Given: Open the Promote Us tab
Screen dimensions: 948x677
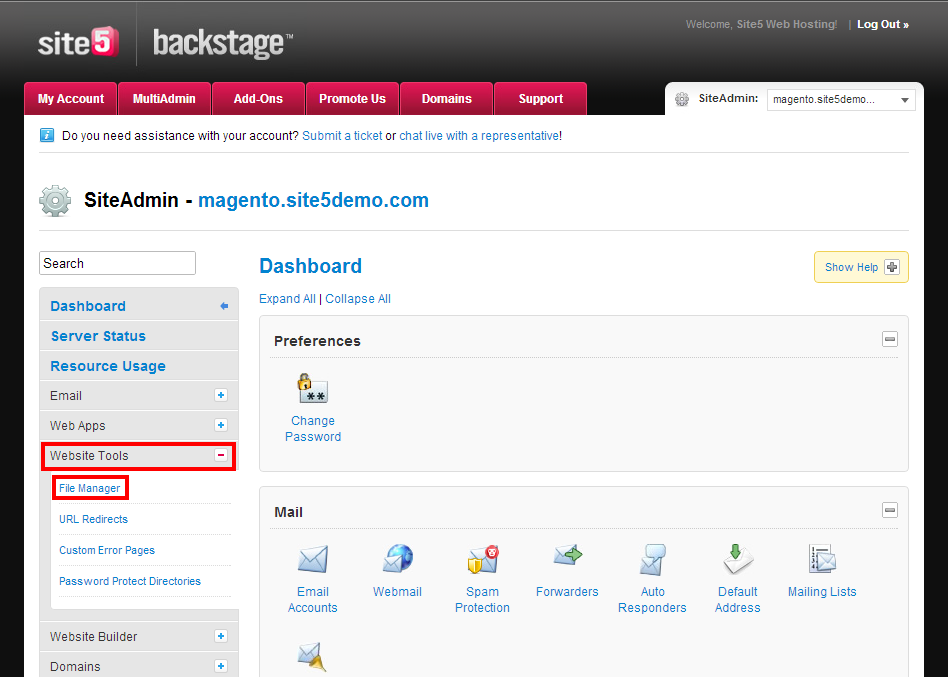Looking at the screenshot, I should click(352, 99).
